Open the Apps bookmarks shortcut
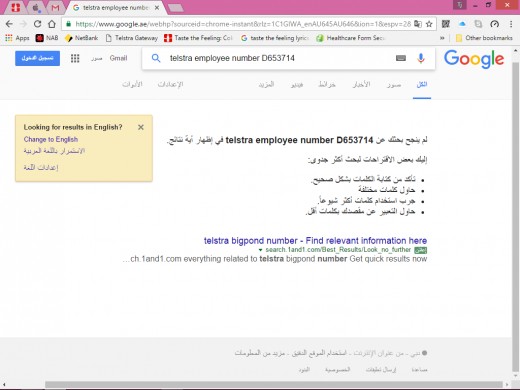Viewport: 520px width, 390px height. tap(17, 38)
